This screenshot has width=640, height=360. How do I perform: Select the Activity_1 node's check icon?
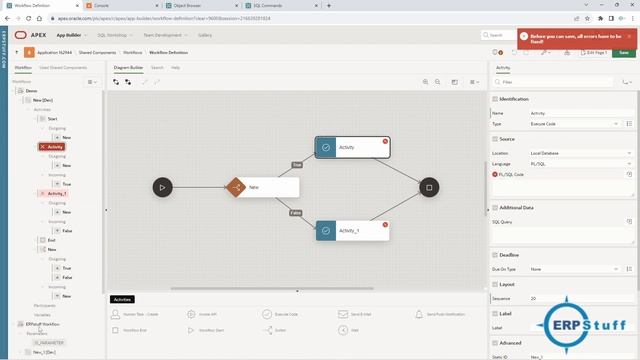click(326, 231)
